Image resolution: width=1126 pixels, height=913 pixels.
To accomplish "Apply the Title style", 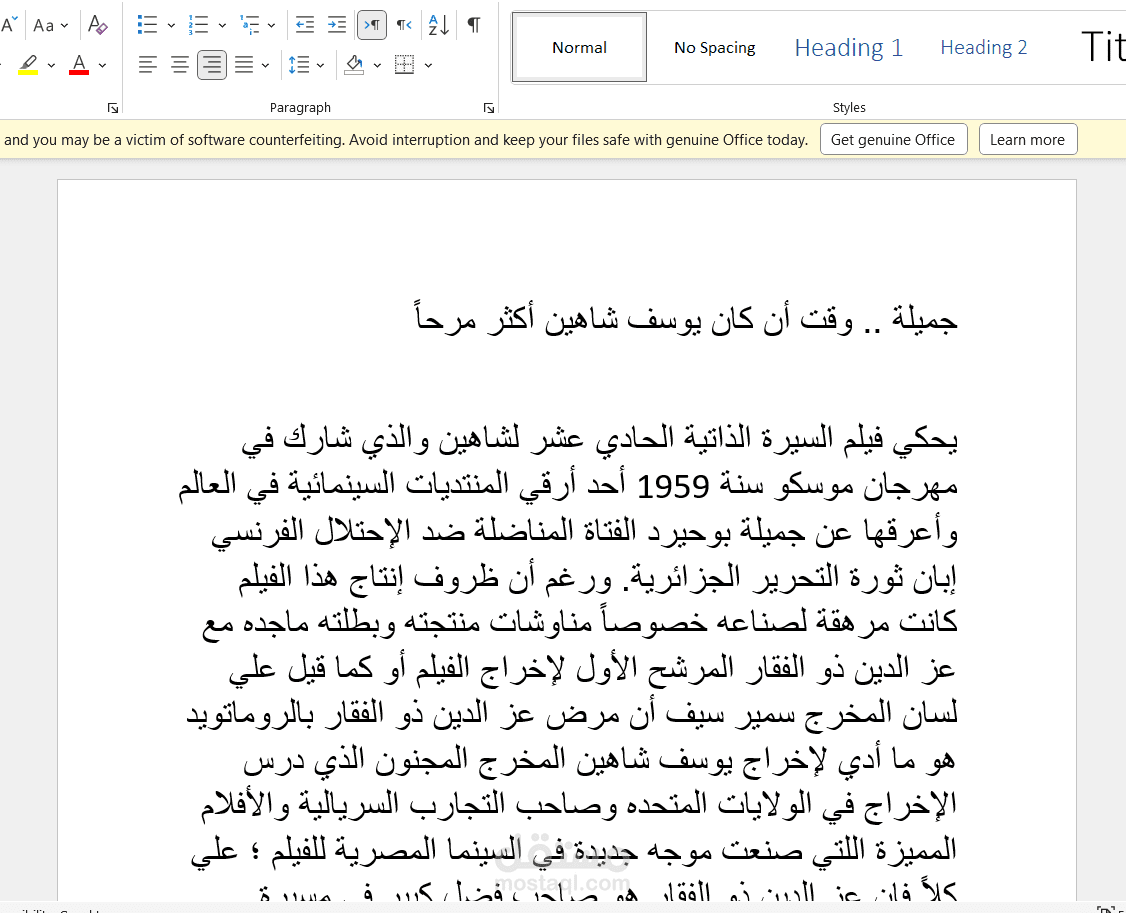I will coord(1102,47).
